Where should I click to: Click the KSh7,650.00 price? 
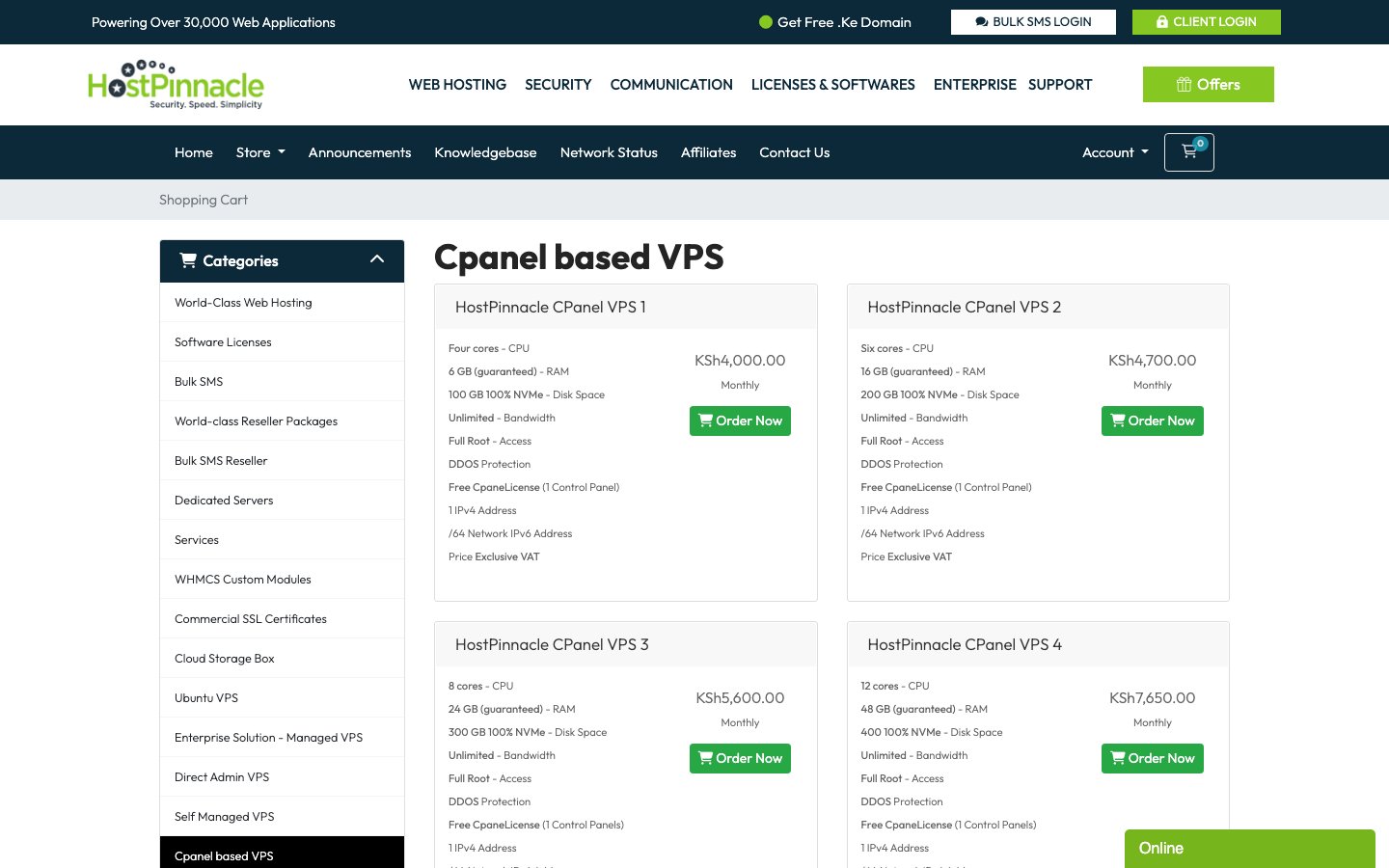(1153, 698)
